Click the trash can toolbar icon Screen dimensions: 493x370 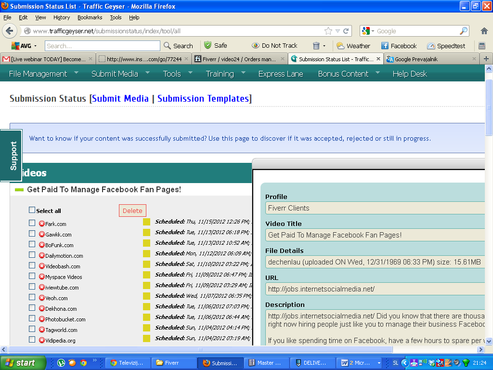pyautogui.click(x=316, y=46)
